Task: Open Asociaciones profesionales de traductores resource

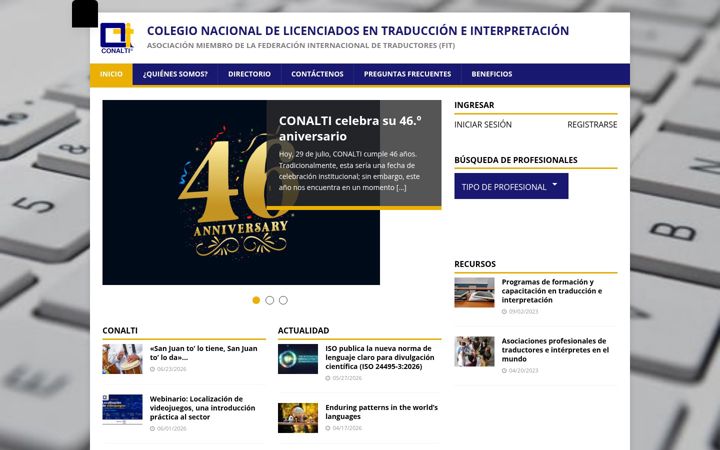Action: 555,350
